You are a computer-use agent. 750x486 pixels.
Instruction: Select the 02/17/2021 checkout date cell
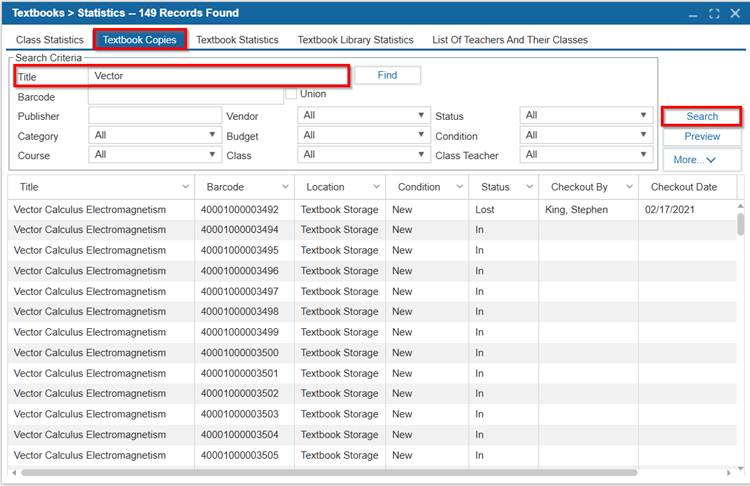[687, 210]
